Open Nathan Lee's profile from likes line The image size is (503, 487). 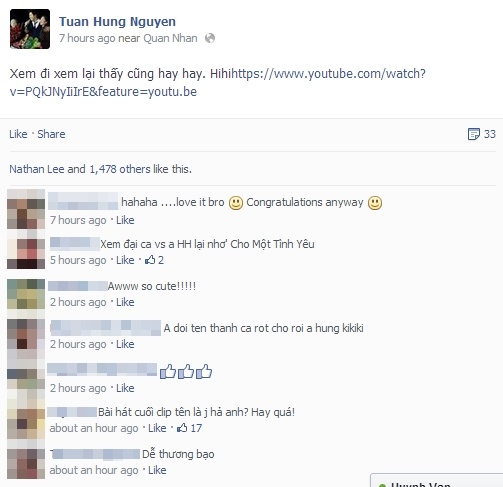37,169
